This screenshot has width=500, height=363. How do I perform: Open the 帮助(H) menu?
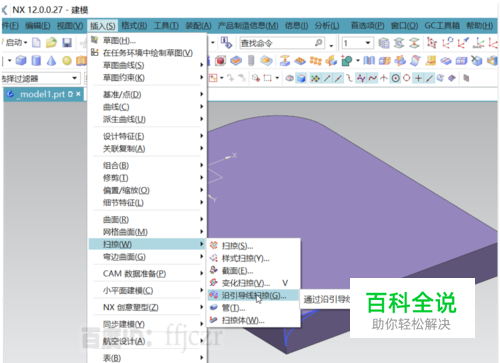click(x=480, y=26)
